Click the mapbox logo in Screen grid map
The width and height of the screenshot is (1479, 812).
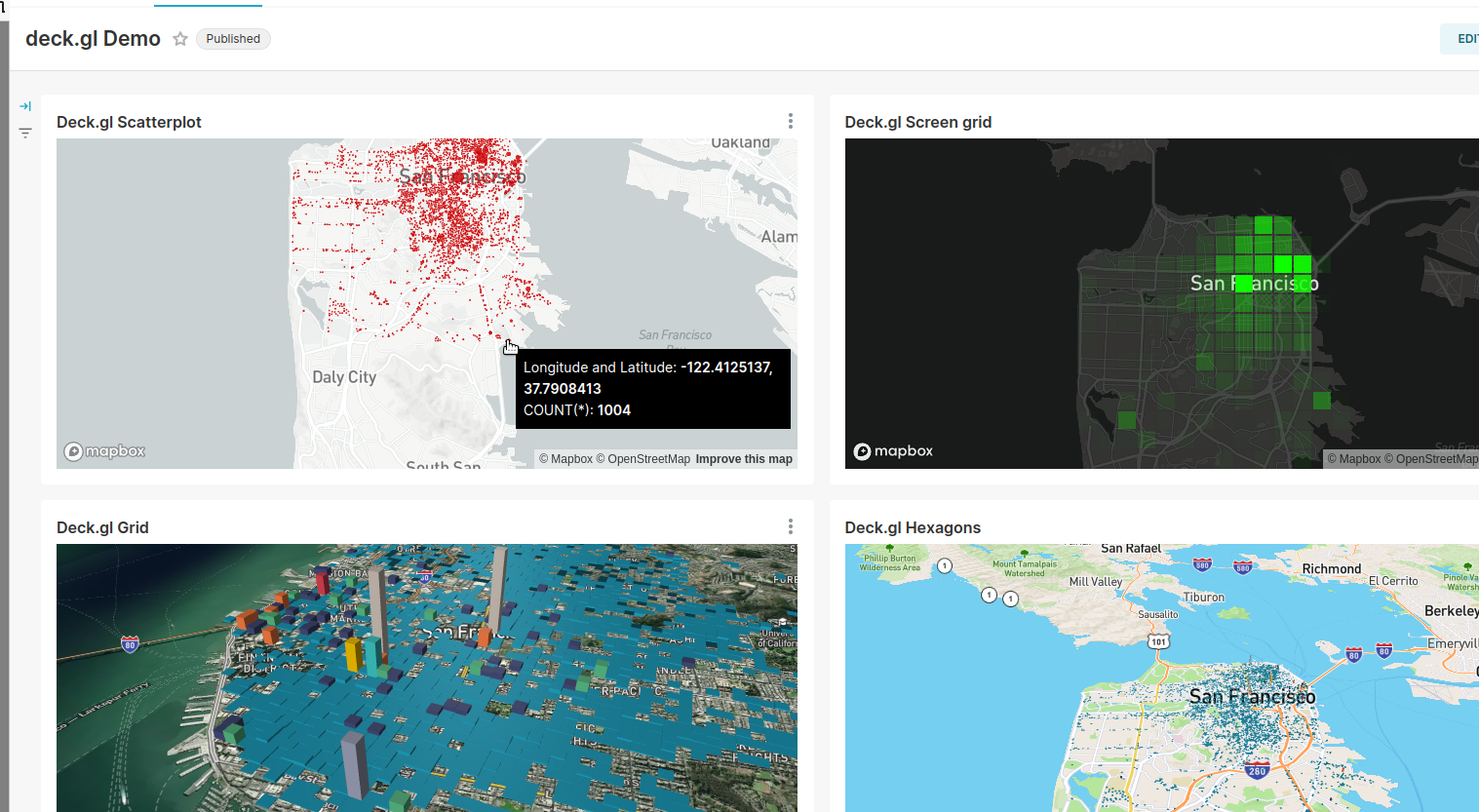pyautogui.click(x=893, y=451)
